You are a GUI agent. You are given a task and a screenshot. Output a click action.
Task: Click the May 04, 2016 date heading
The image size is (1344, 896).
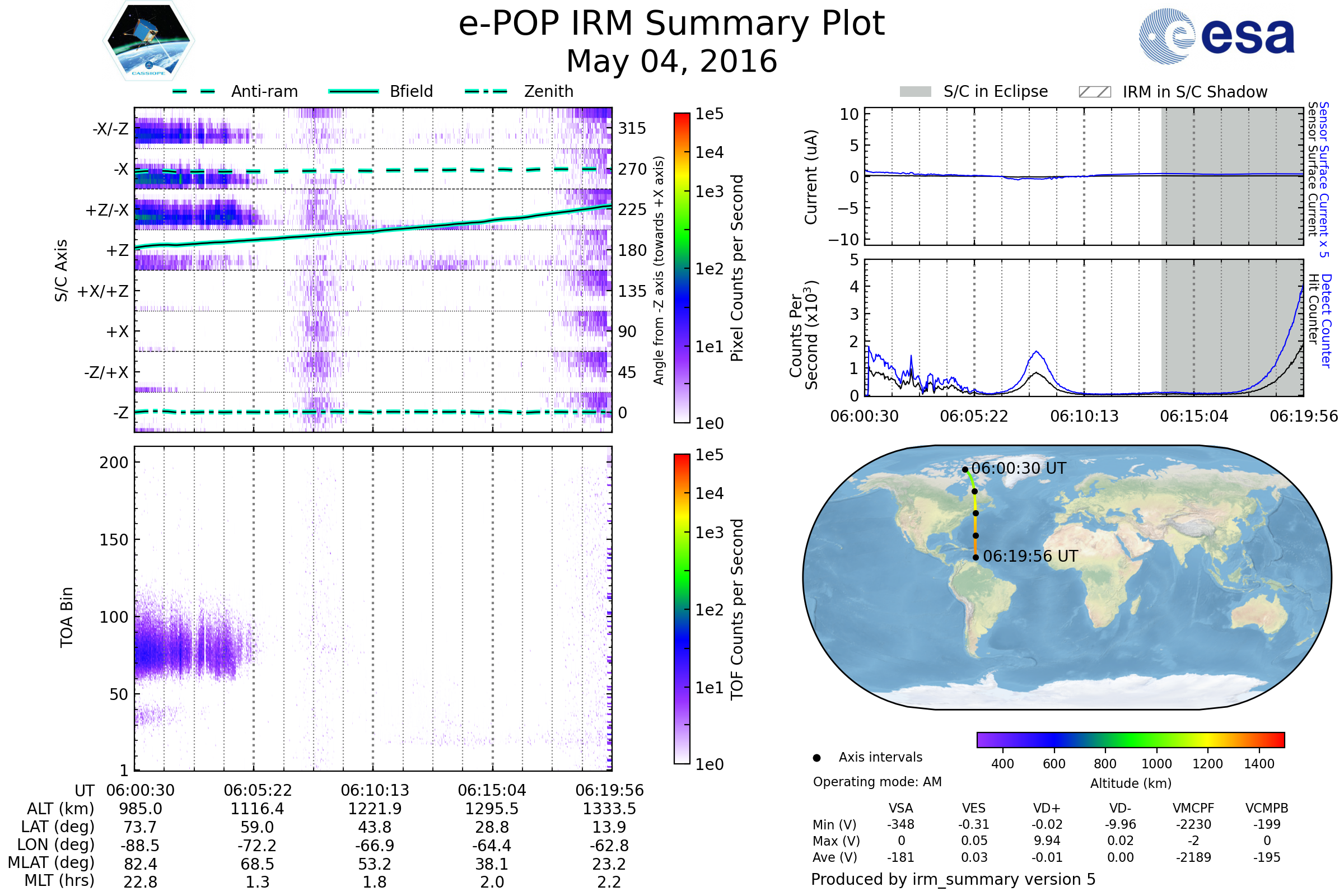(x=671, y=62)
